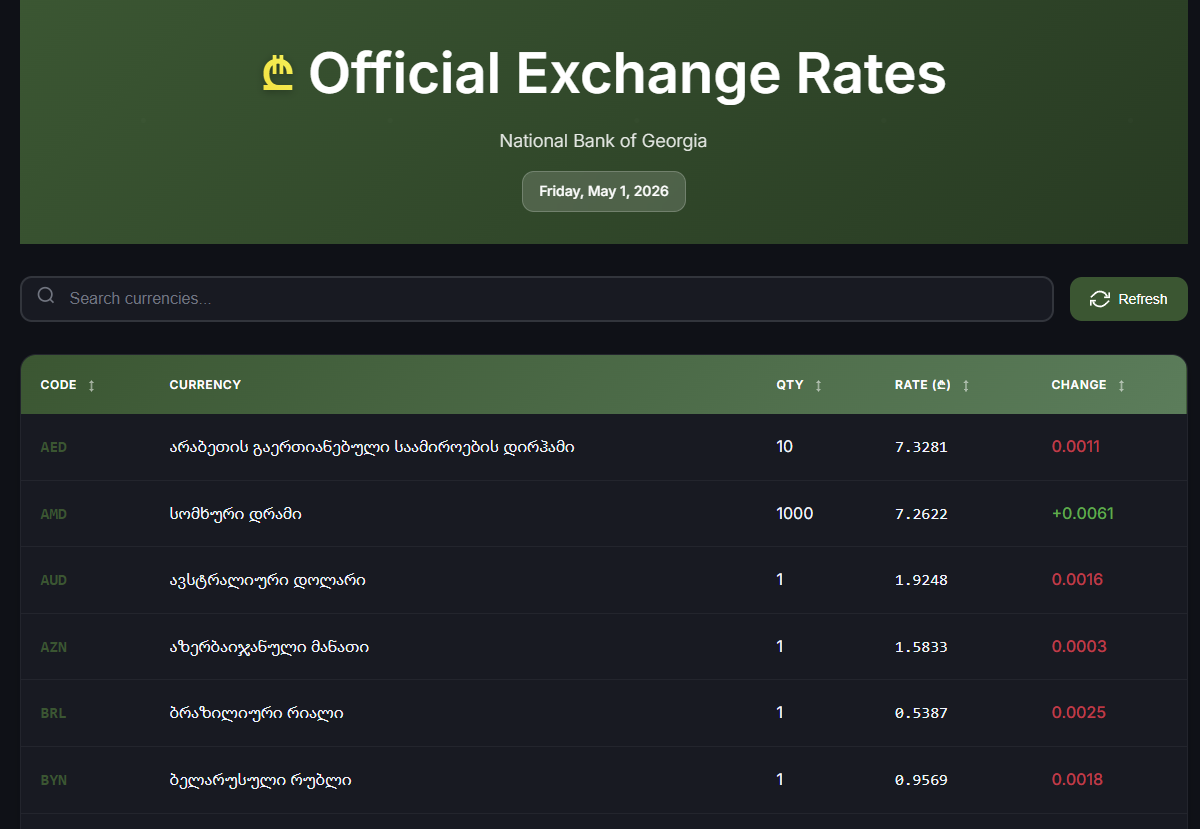
Task: Sort table by the CODE column arrow
Action: (x=92, y=386)
